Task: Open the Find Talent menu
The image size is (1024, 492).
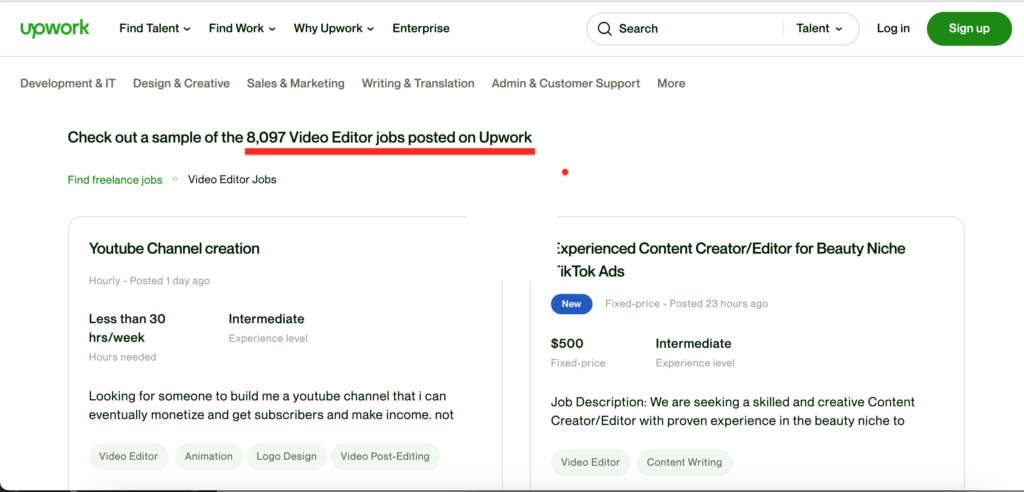Action: click(x=155, y=28)
